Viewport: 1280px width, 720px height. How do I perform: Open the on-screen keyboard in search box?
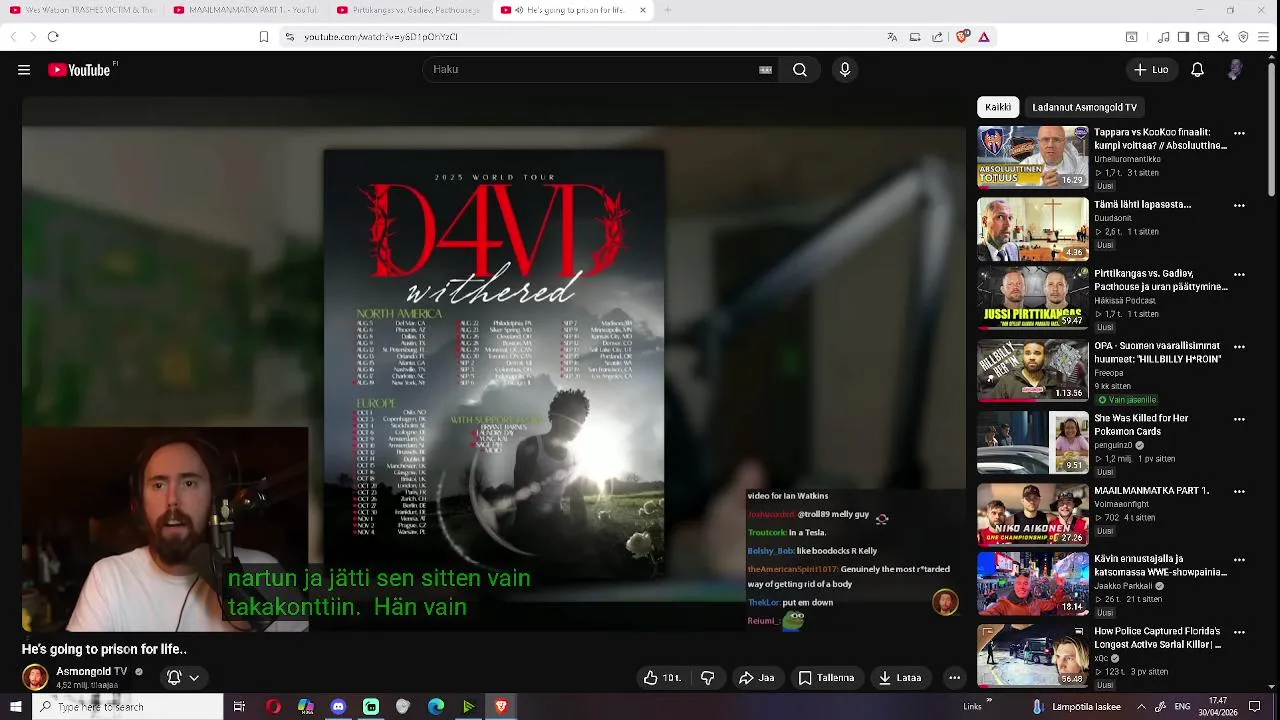pos(765,70)
